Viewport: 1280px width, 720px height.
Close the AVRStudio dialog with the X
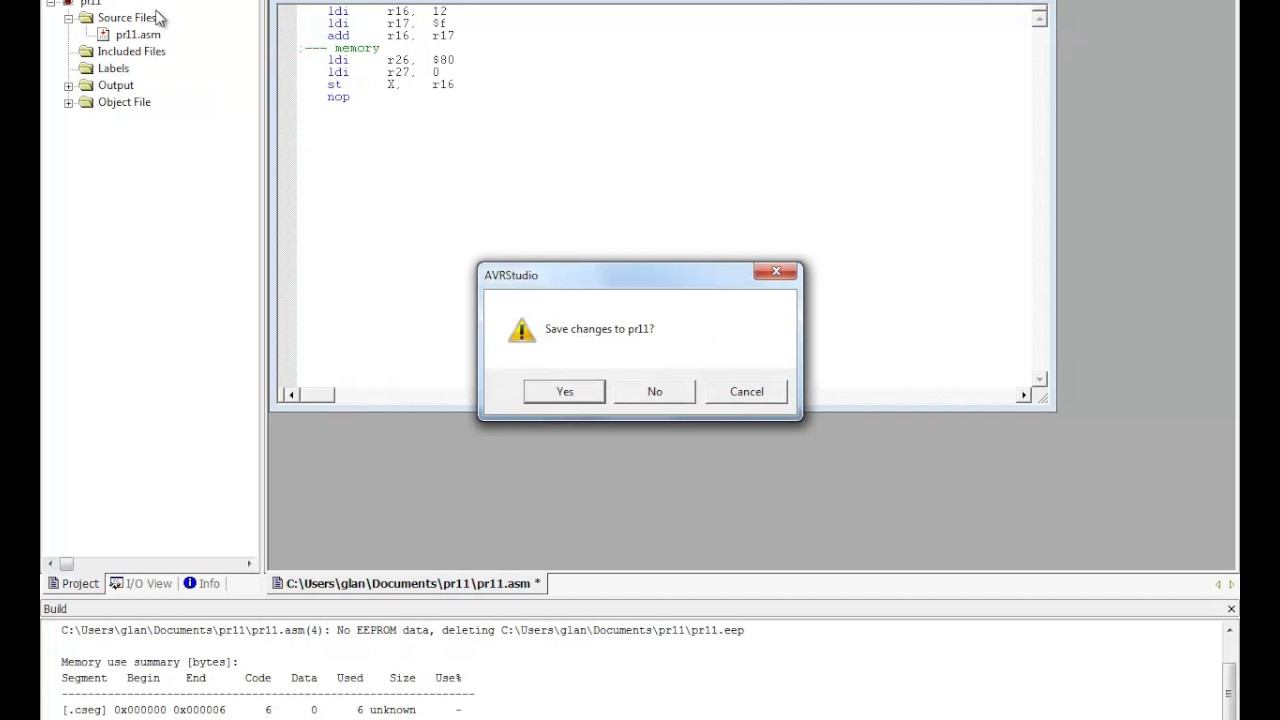point(776,271)
